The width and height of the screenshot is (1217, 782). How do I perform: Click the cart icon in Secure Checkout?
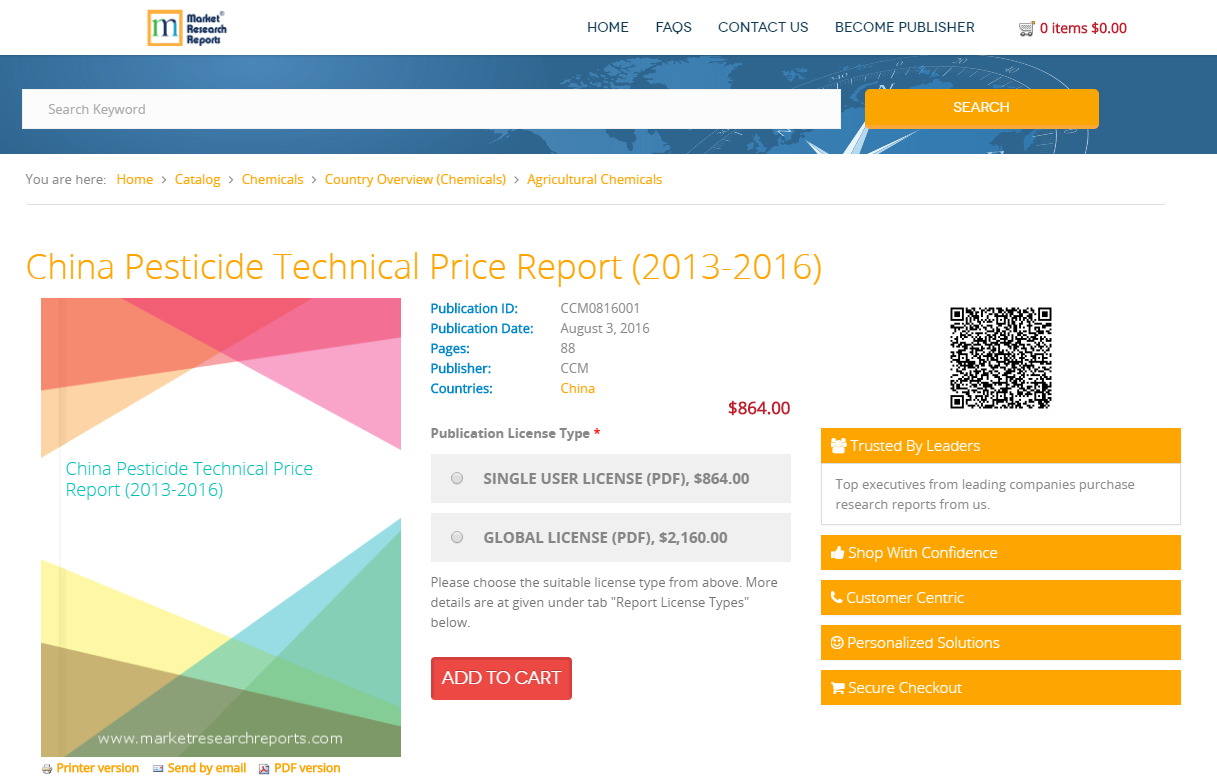(838, 688)
